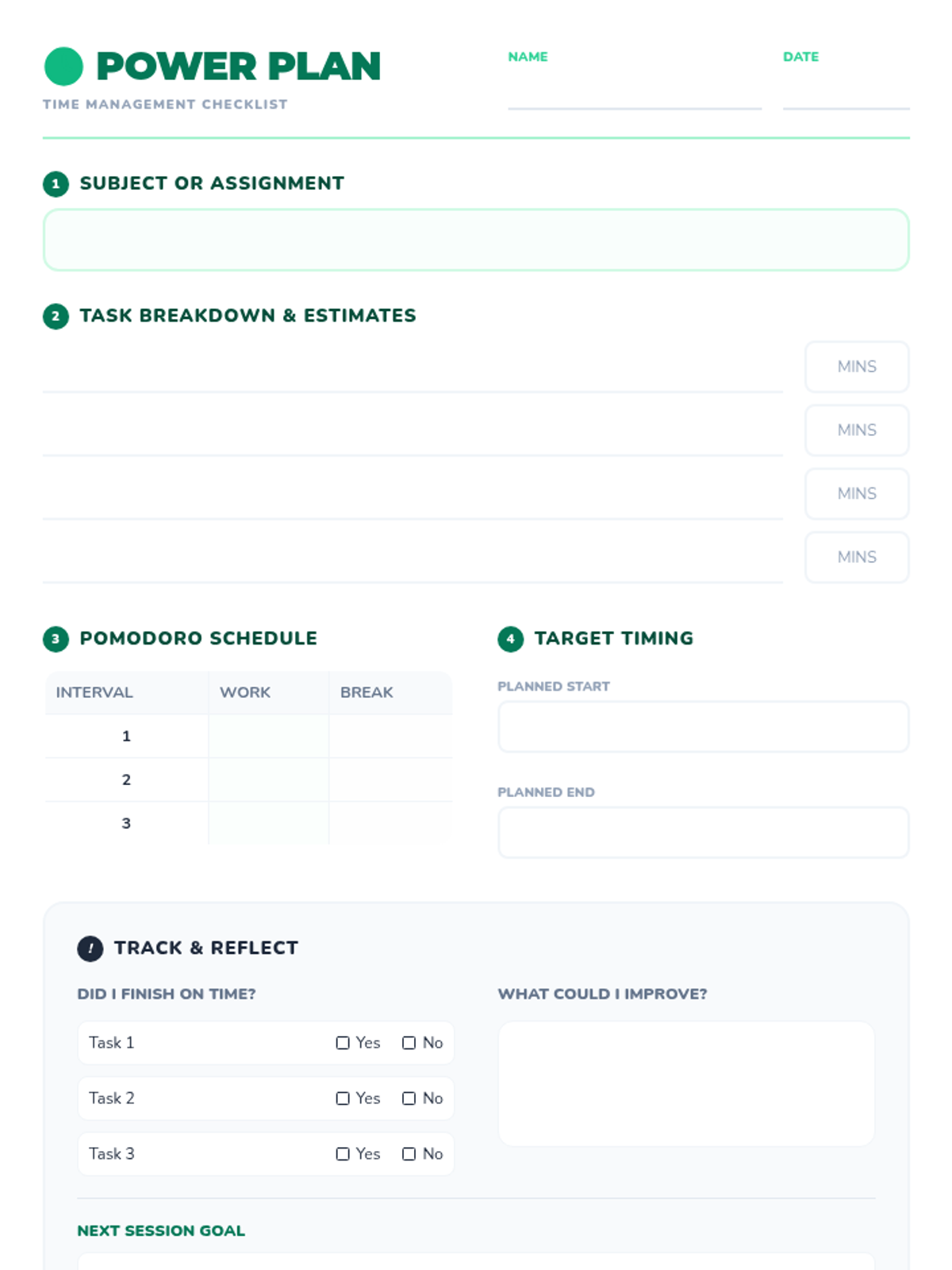
Task: Select Yes checkbox for Task 3
Action: tap(343, 1154)
